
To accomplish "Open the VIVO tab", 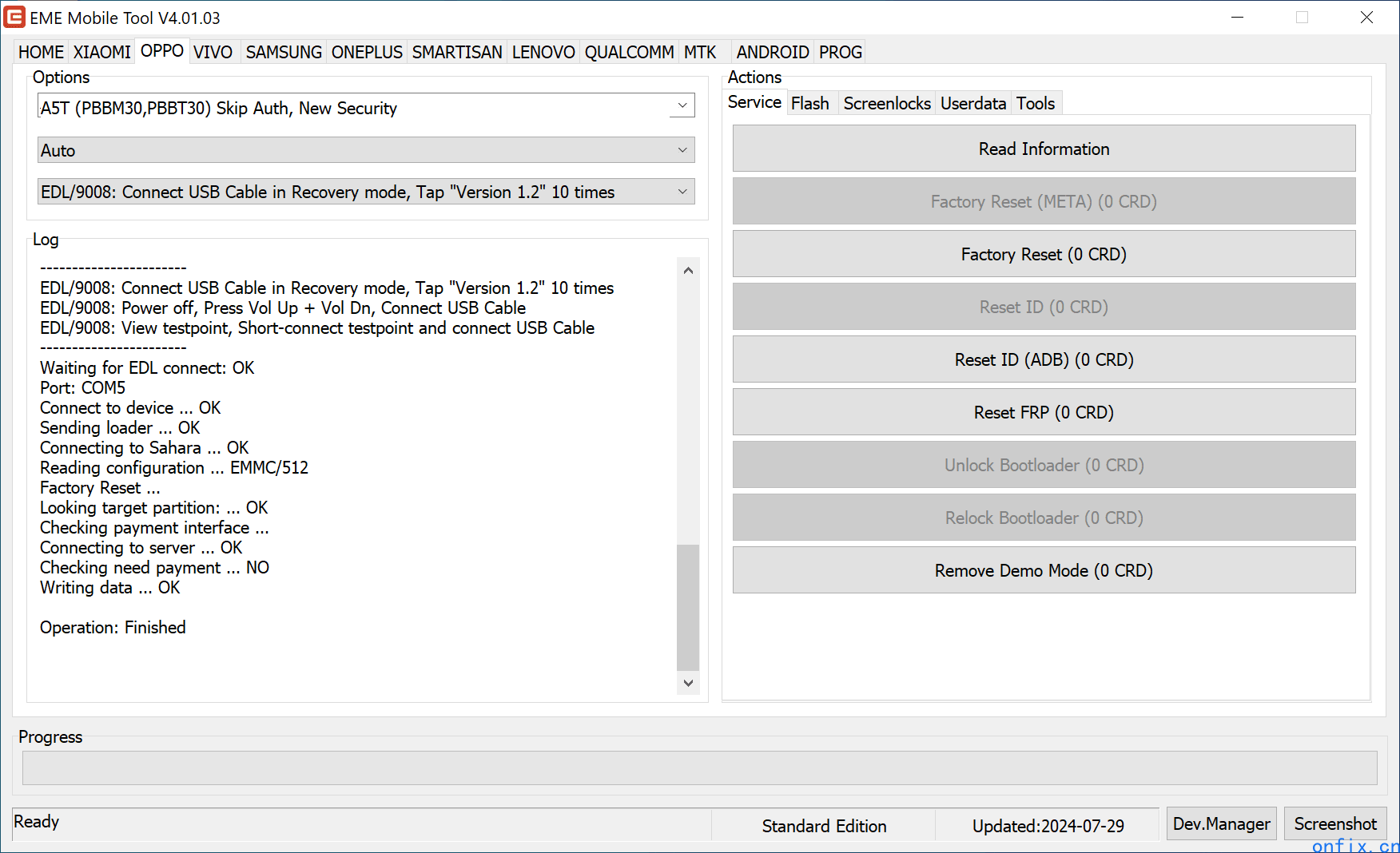I will [213, 52].
